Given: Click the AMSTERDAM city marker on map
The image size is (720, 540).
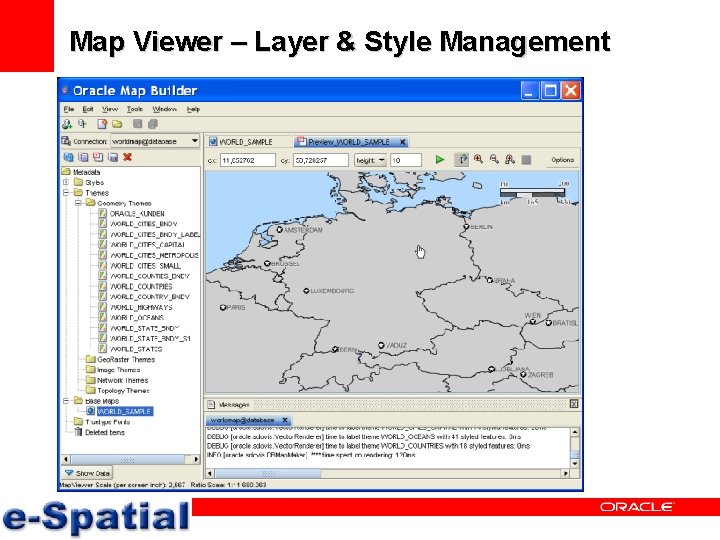Looking at the screenshot, I should 280,230.
